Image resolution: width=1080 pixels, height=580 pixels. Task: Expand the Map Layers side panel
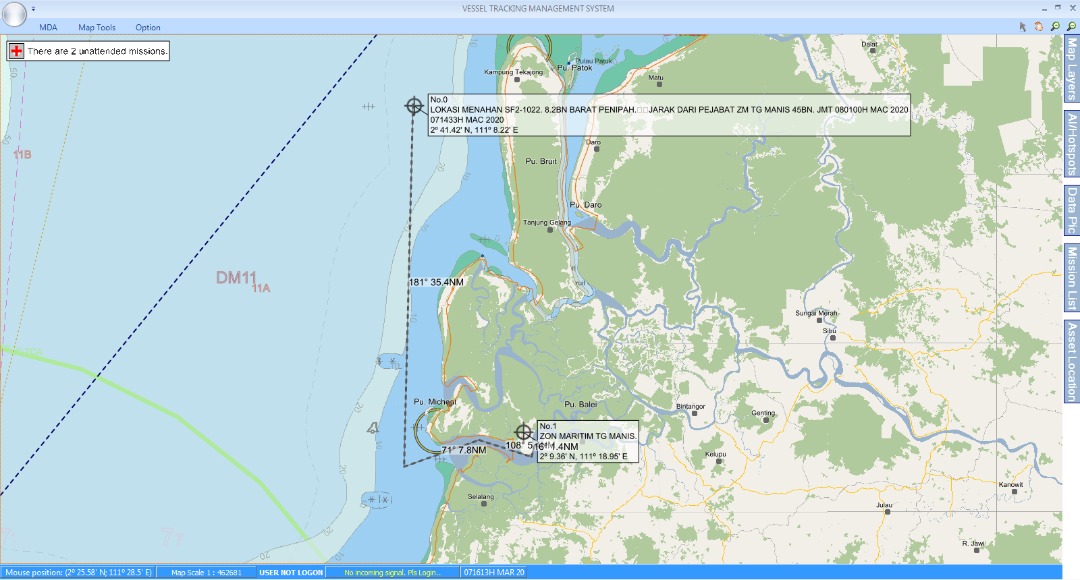(x=1071, y=69)
